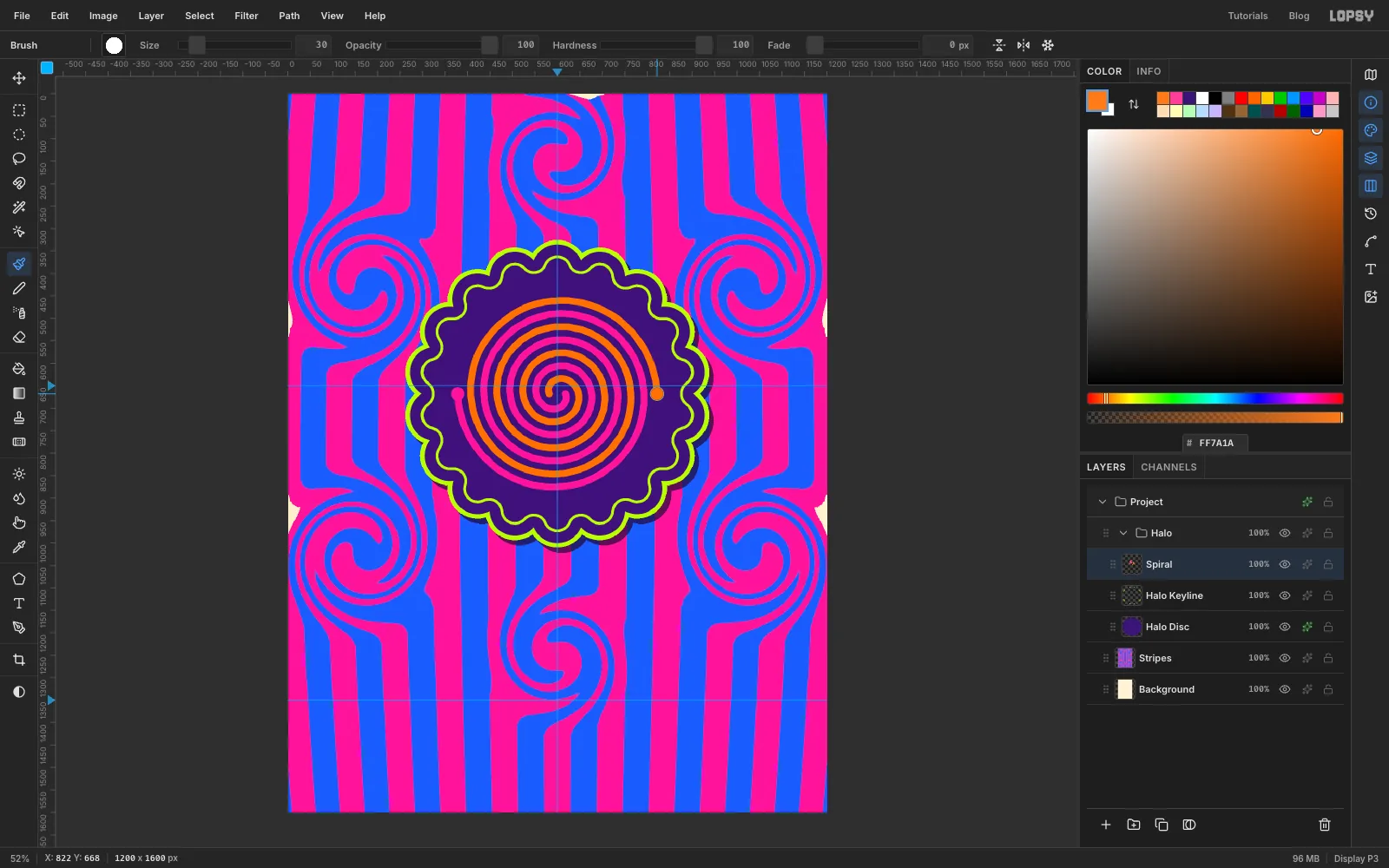Open the Tutorials link

click(1247, 16)
